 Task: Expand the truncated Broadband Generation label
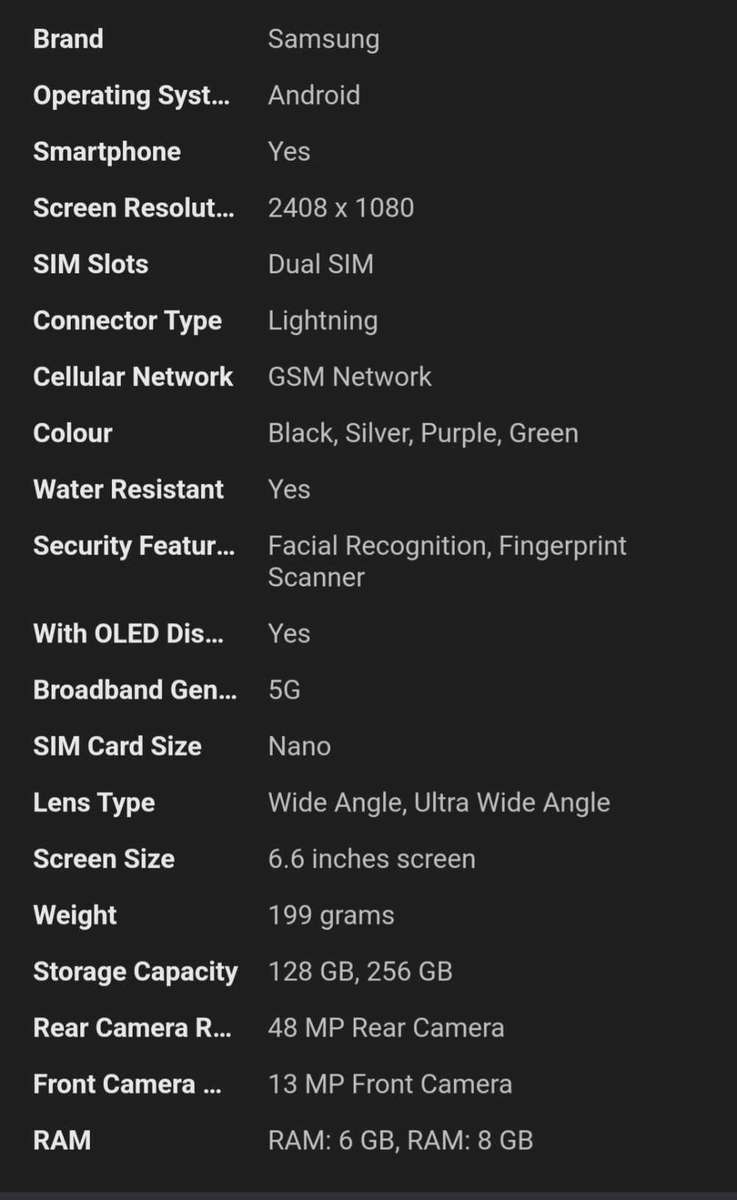tap(135, 690)
